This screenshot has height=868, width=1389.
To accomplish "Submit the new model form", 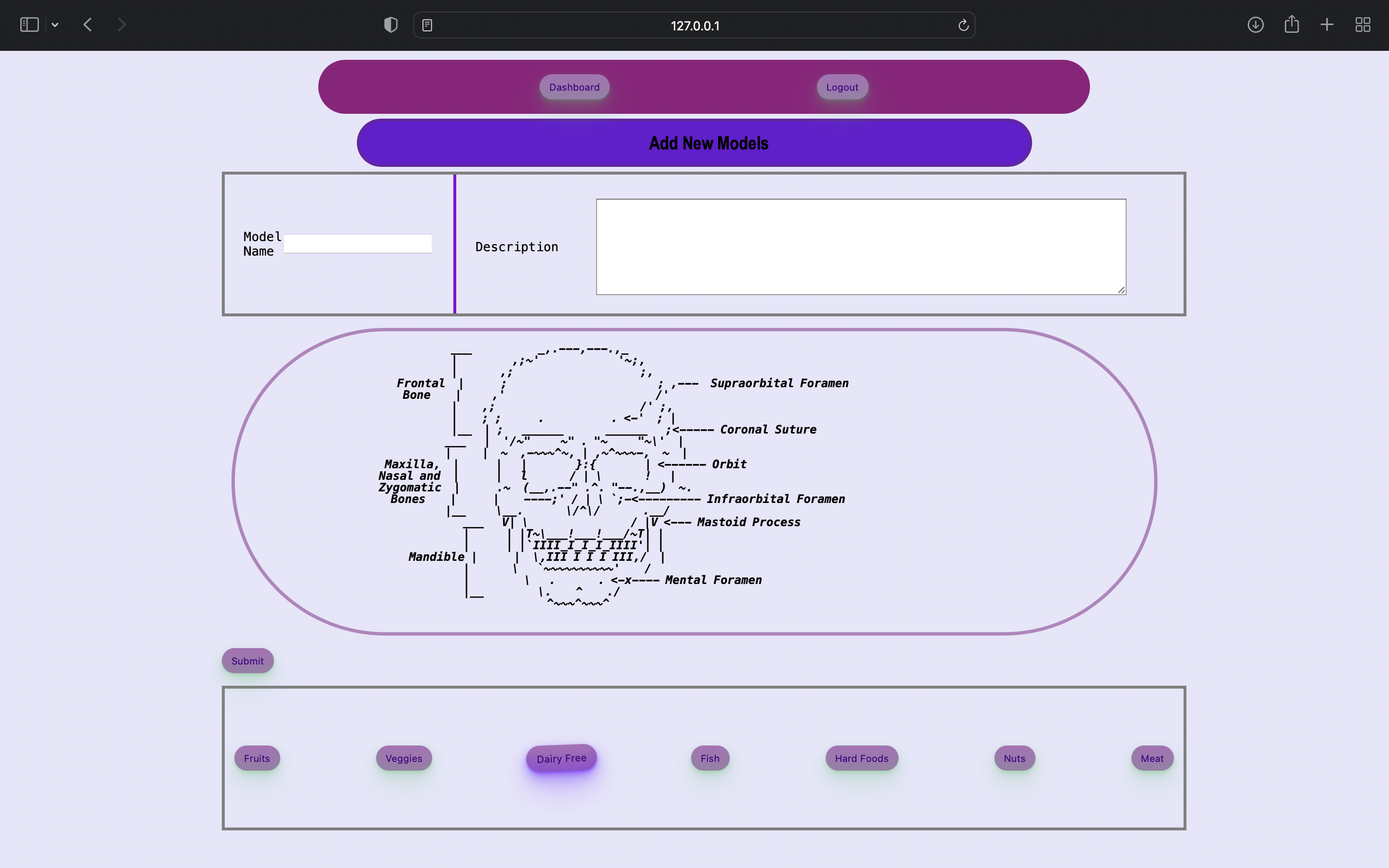I will tap(247, 660).
